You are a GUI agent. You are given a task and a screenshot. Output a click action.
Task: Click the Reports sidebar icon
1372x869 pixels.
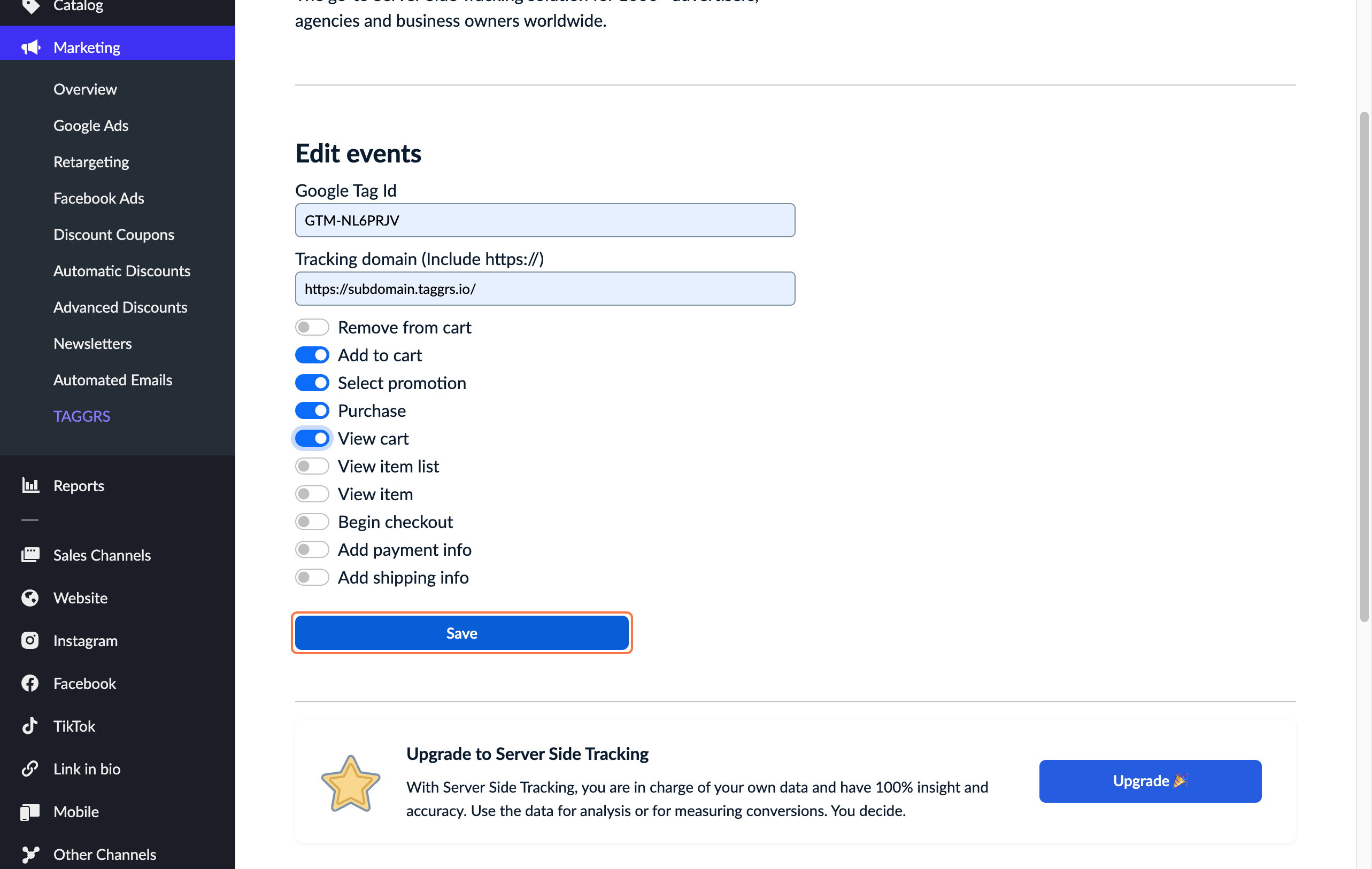30,484
